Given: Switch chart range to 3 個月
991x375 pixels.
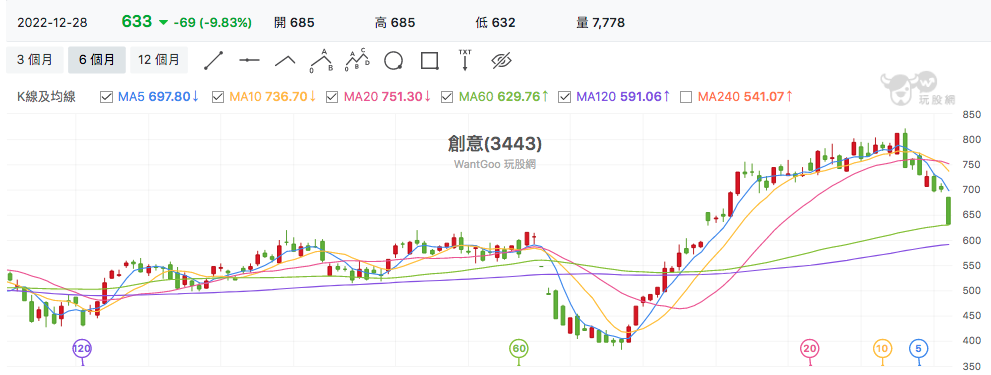Looking at the screenshot, I should point(35,60).
